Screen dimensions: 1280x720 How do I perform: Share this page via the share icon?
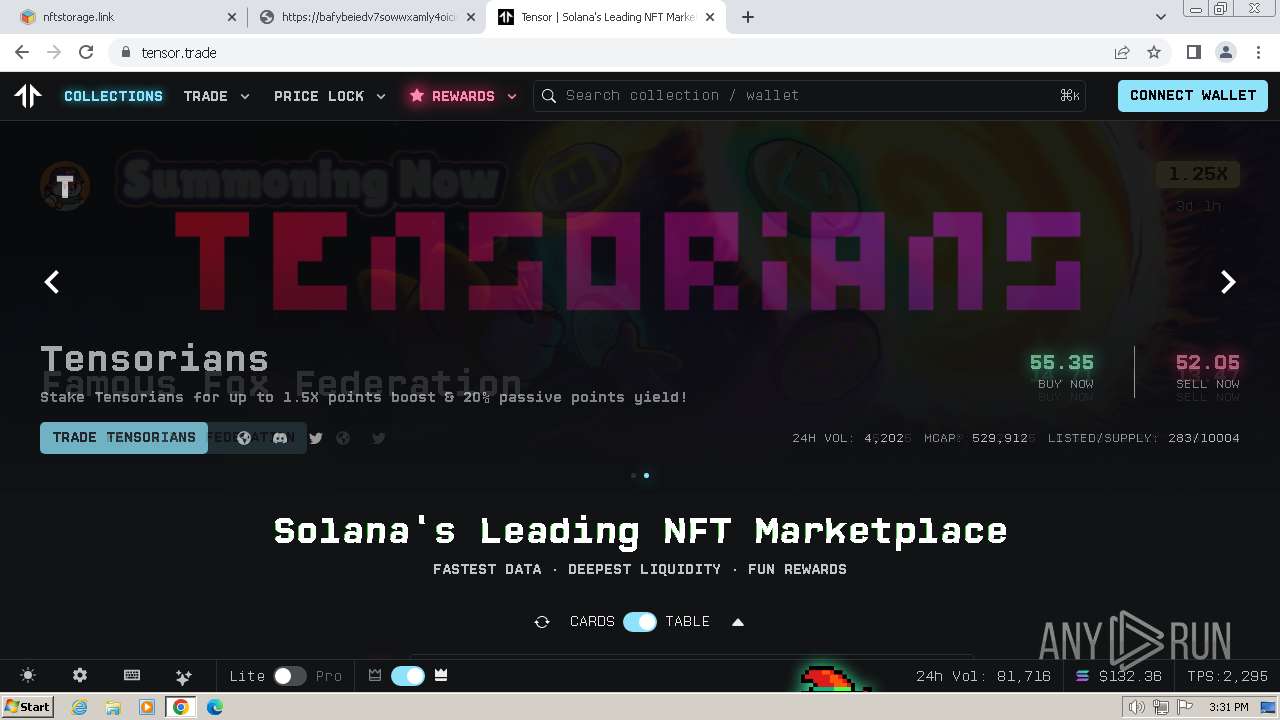[x=1122, y=52]
